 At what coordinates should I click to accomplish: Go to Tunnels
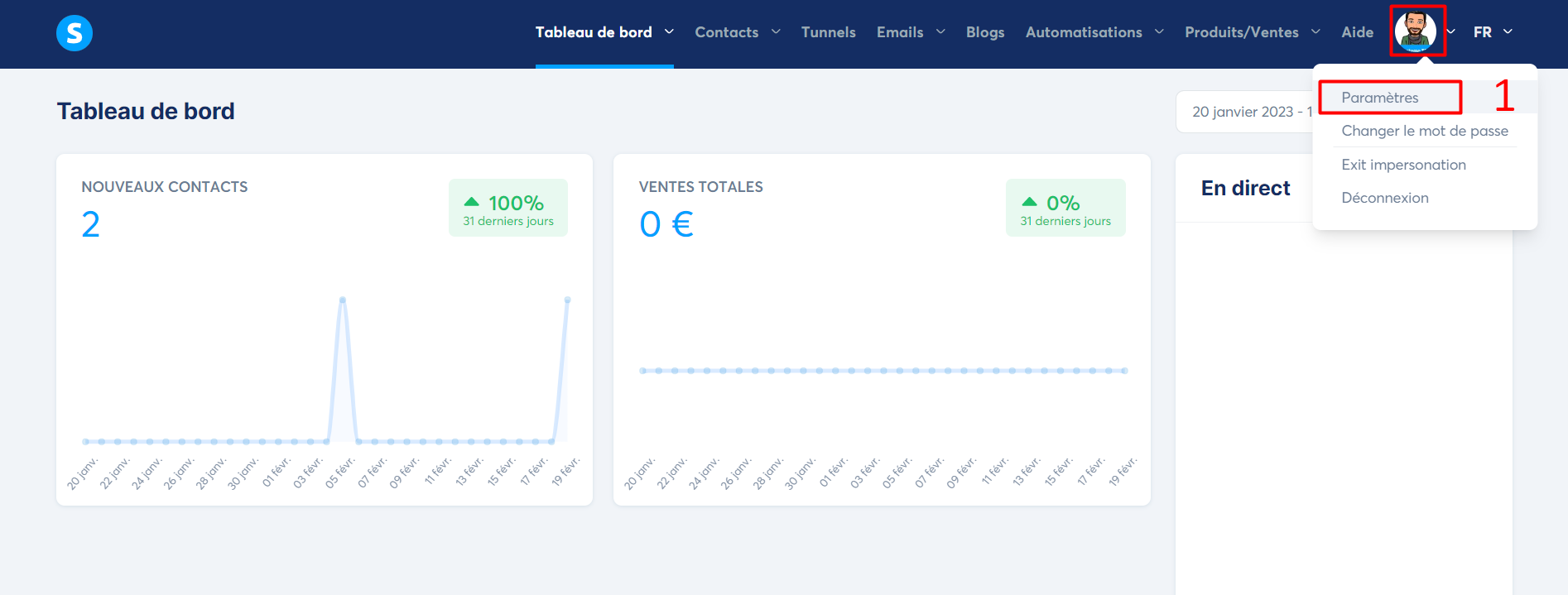[x=829, y=32]
